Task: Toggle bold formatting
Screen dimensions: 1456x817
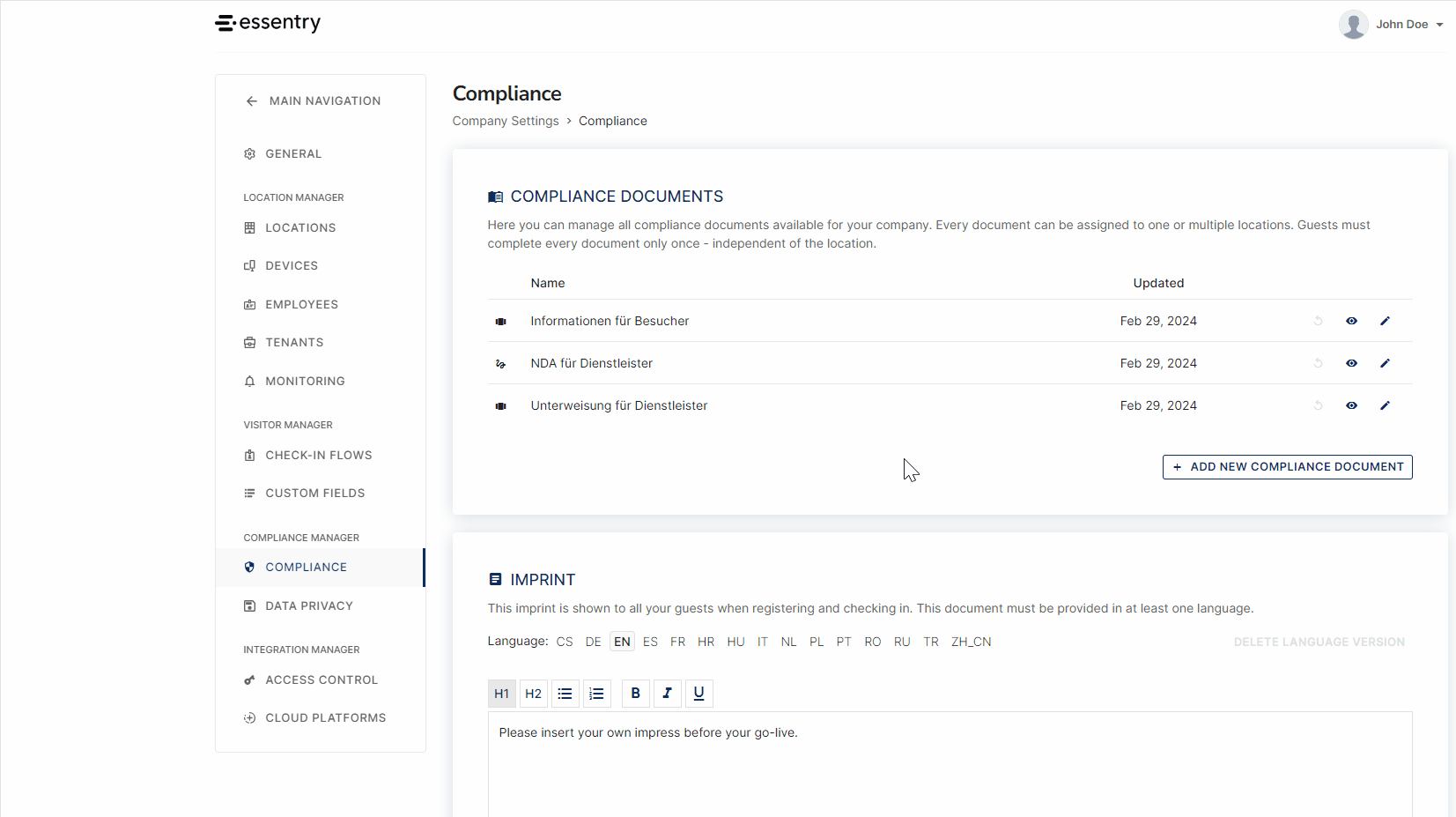Action: pyautogui.click(x=636, y=694)
